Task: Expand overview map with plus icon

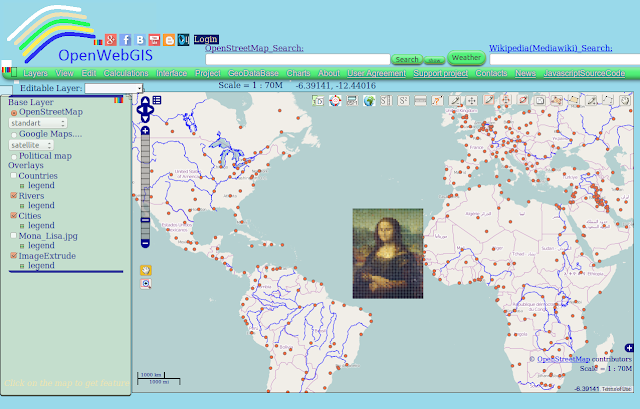Action: click(629, 348)
